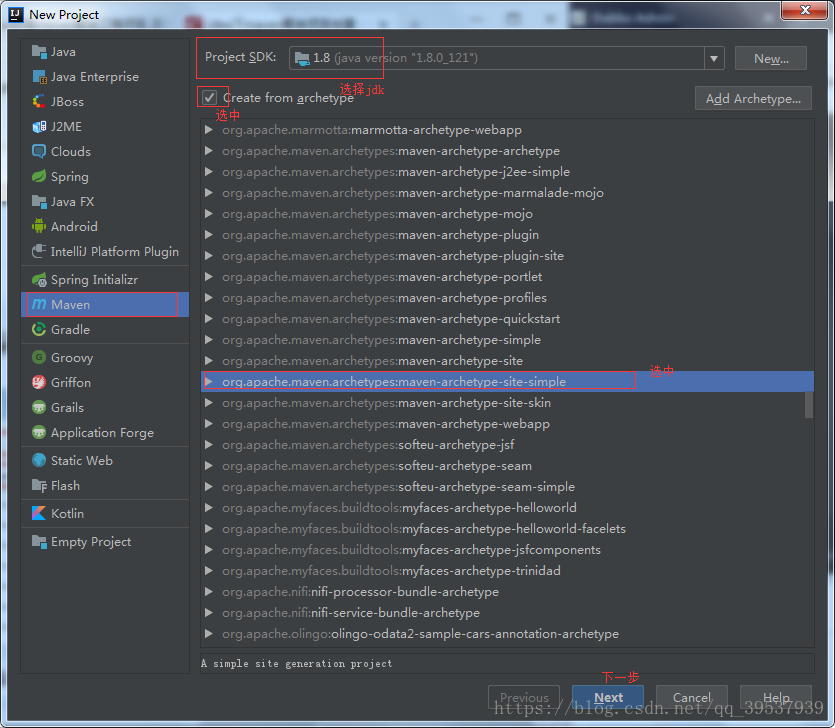Click the Clouds icon

pyautogui.click(x=39, y=152)
